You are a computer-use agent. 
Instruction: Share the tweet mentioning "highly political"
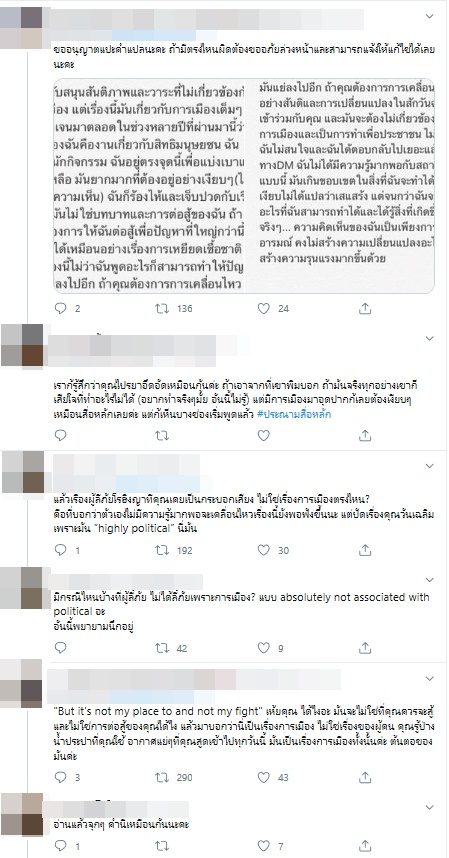pyautogui.click(x=365, y=550)
